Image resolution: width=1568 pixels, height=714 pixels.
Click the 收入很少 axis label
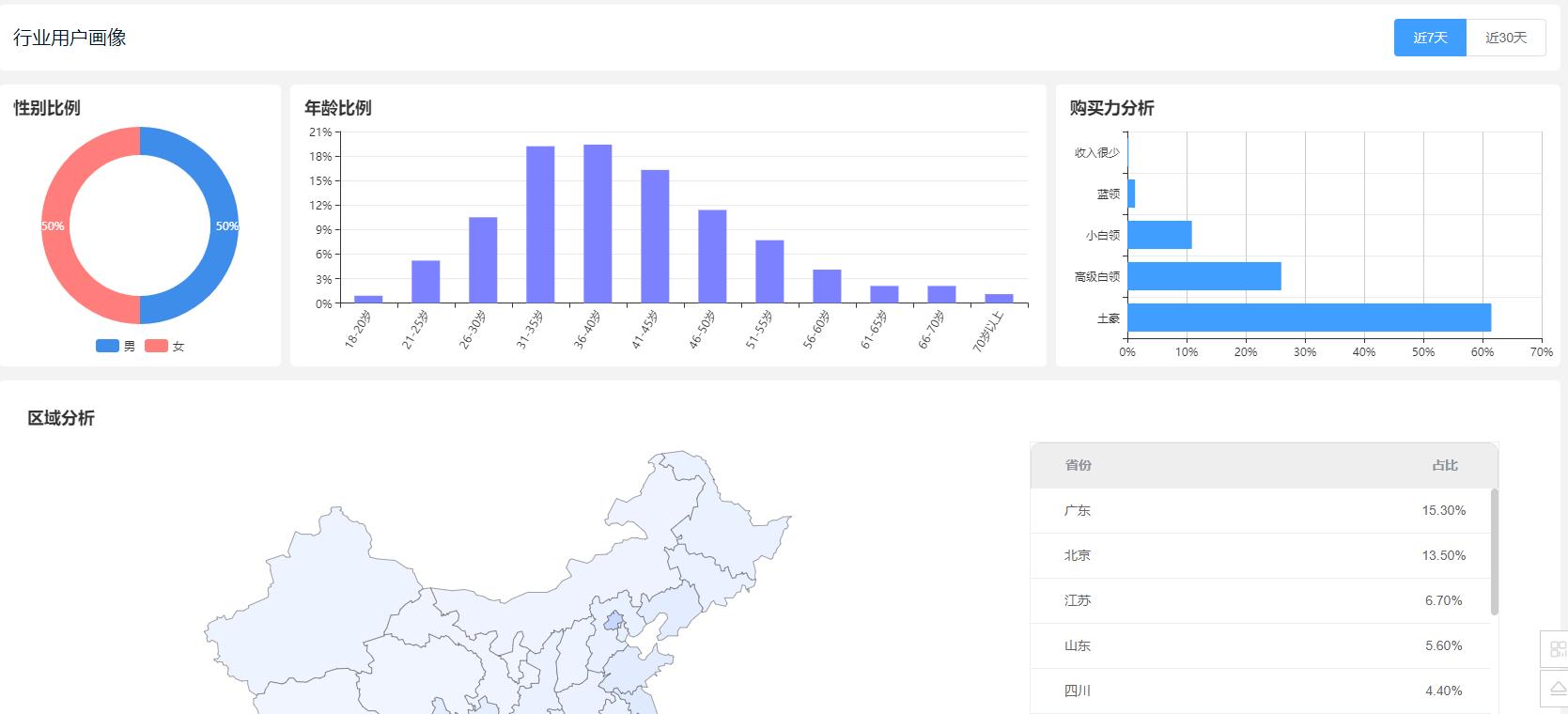[x=1097, y=152]
